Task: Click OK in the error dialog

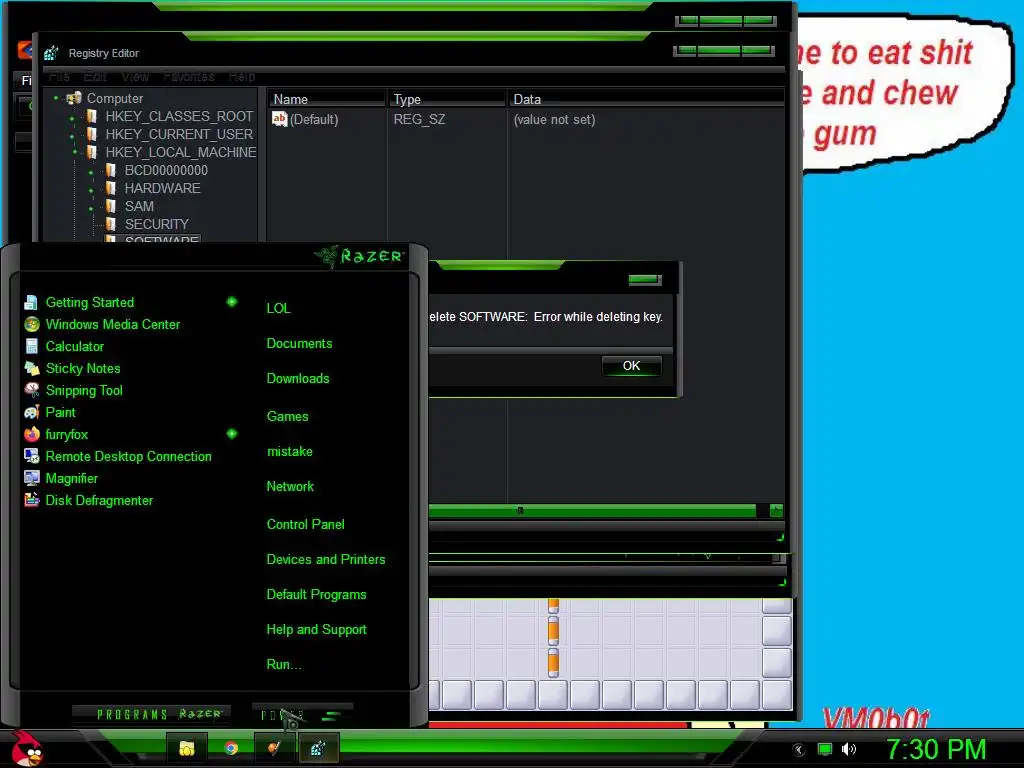Action: (x=632, y=366)
